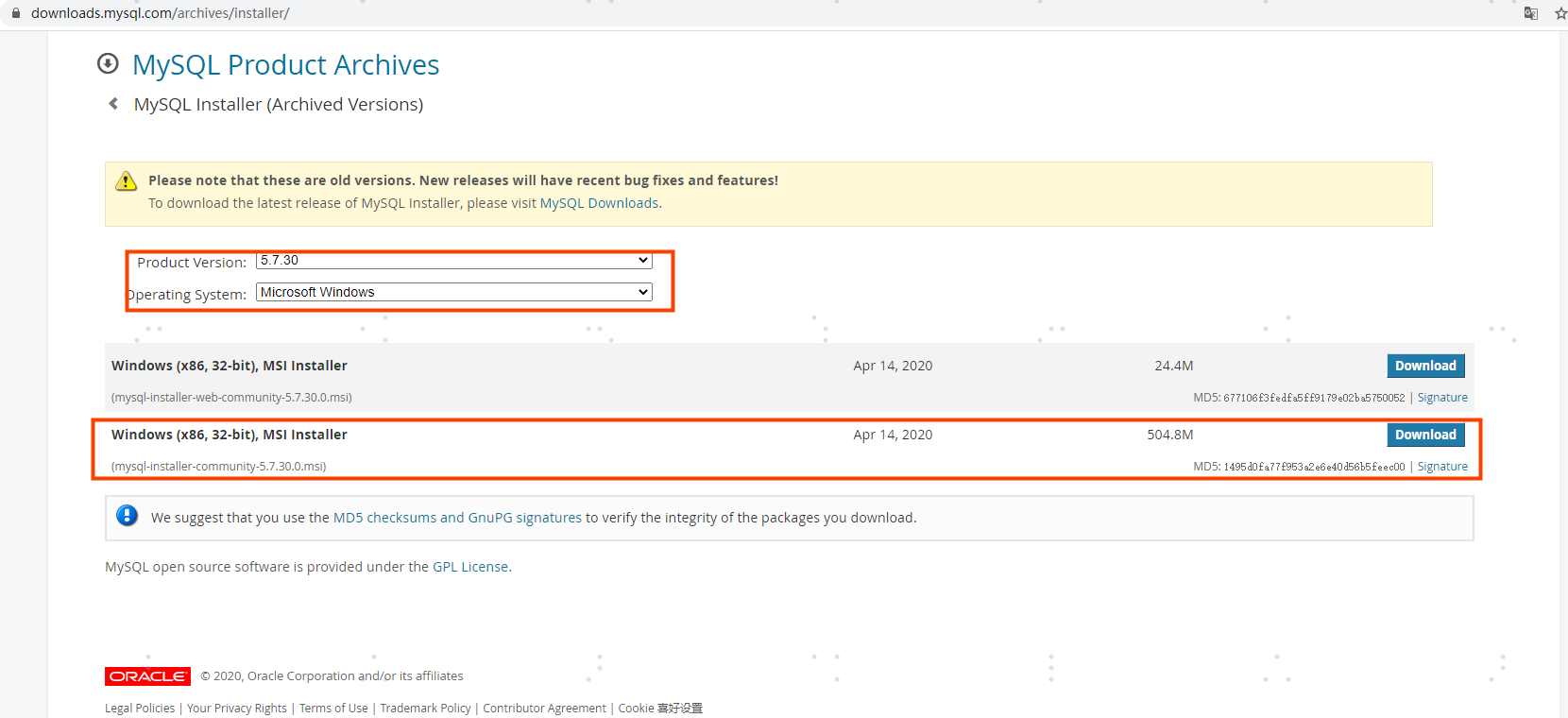Image resolution: width=1568 pixels, height=718 pixels.
Task: Click the Oracle logo
Action: coord(147,676)
